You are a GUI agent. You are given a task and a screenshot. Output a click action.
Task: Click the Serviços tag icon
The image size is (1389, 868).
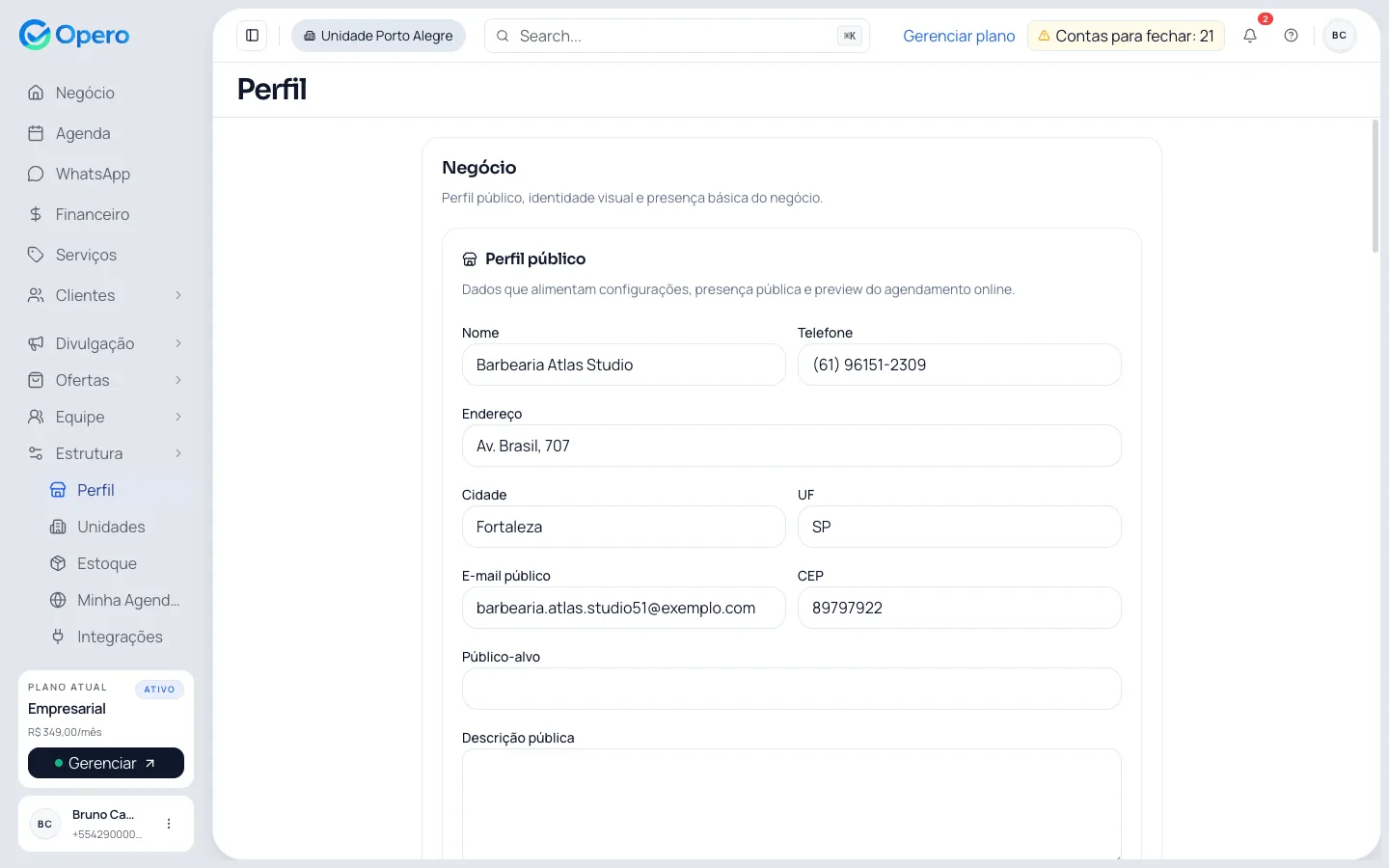(x=36, y=255)
